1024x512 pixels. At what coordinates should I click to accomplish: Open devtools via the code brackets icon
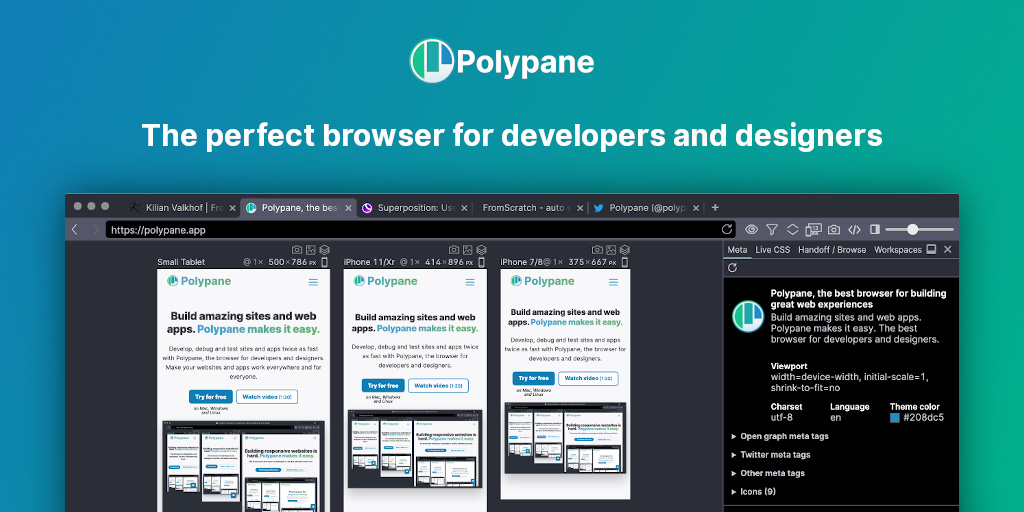pos(854,229)
